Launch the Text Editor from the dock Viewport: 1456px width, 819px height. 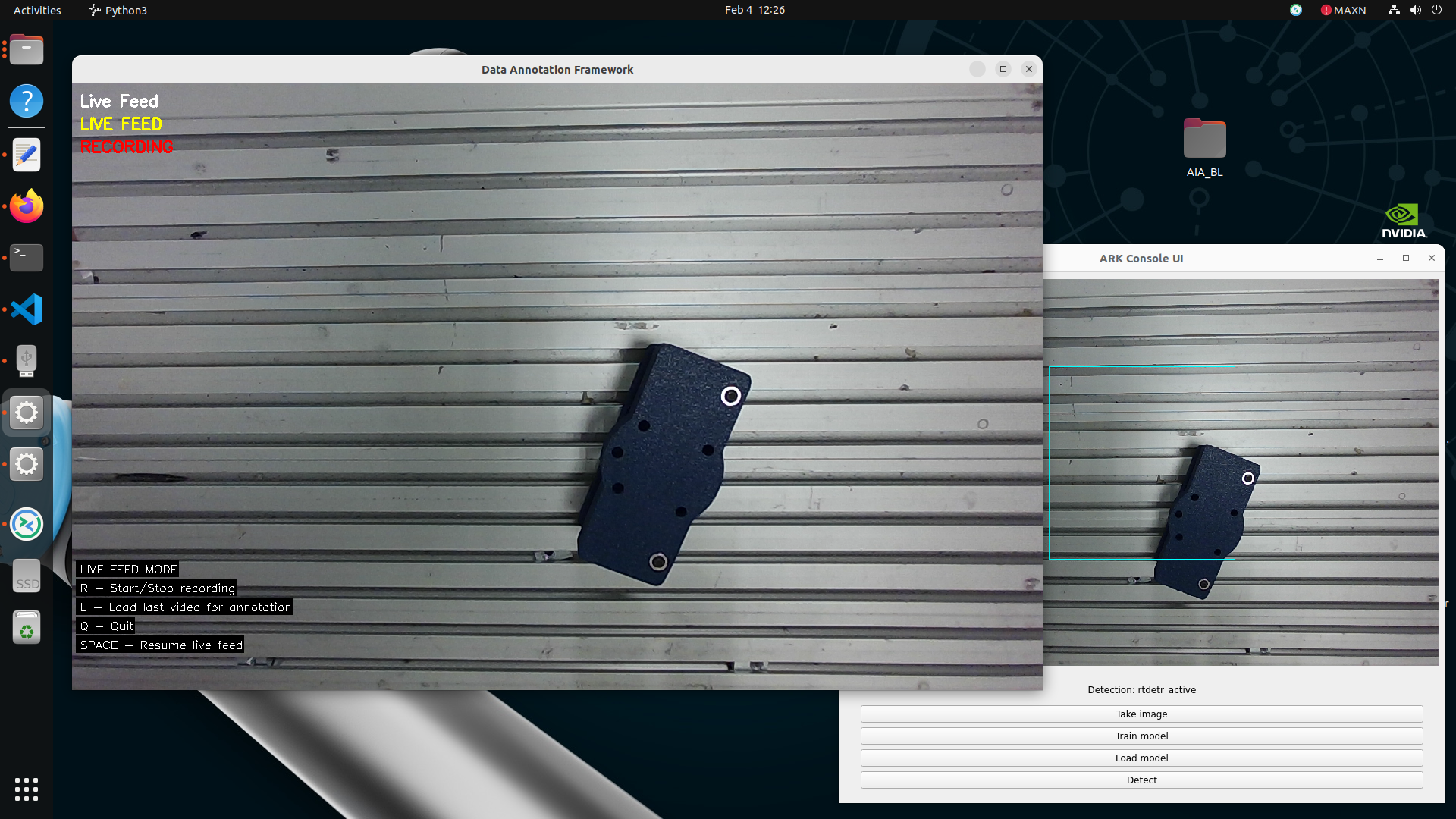[27, 155]
